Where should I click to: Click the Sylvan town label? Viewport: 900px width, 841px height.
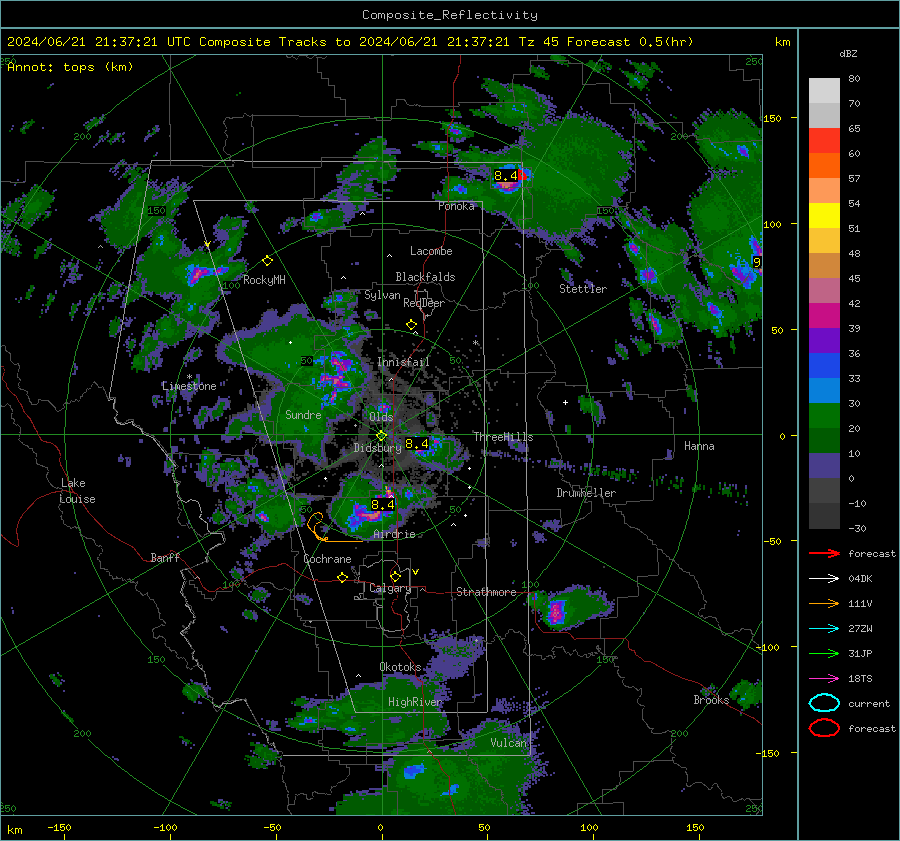[x=382, y=295]
